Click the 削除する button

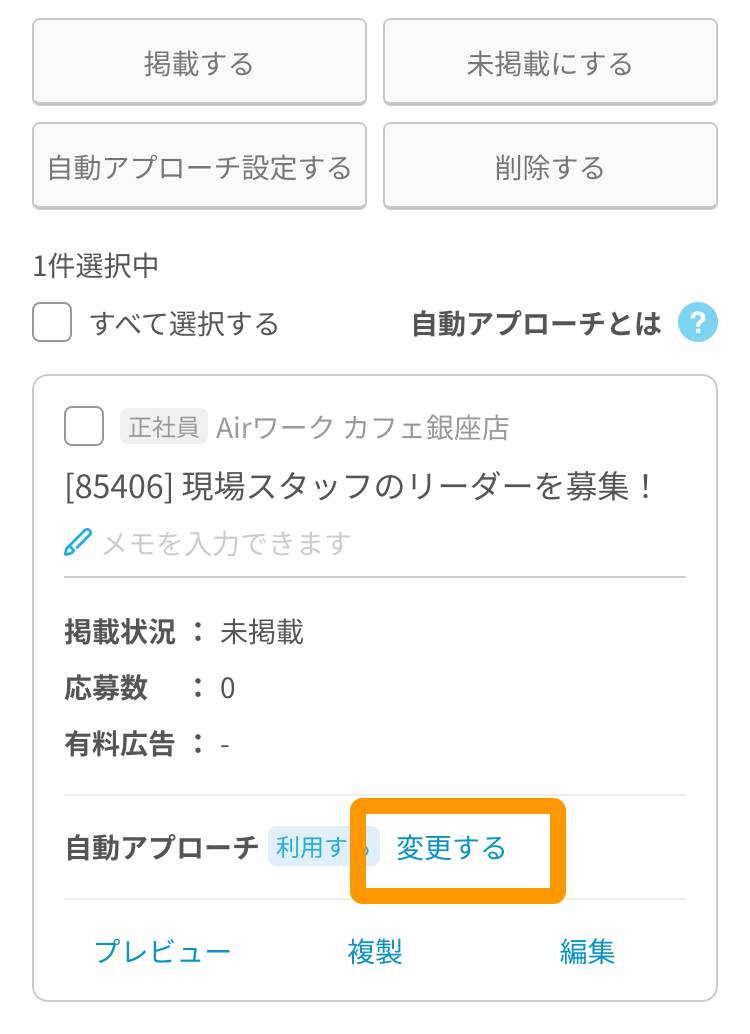click(550, 166)
